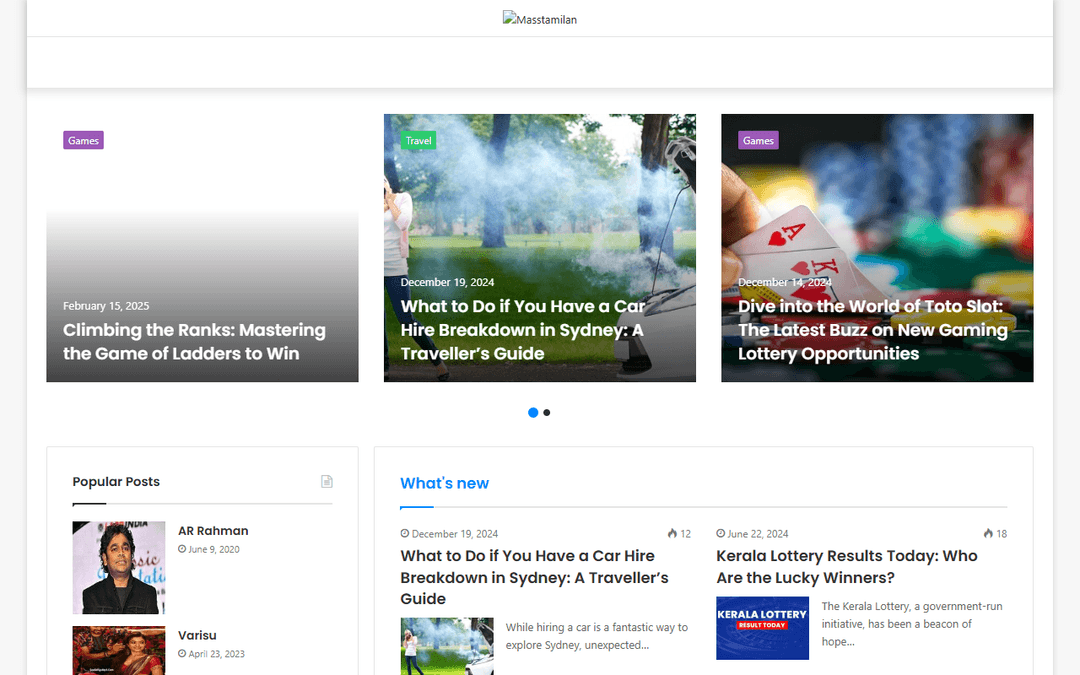The image size is (1080, 675).
Task: Click the small car breakdown thumbnail in What's new
Action: pos(447,646)
